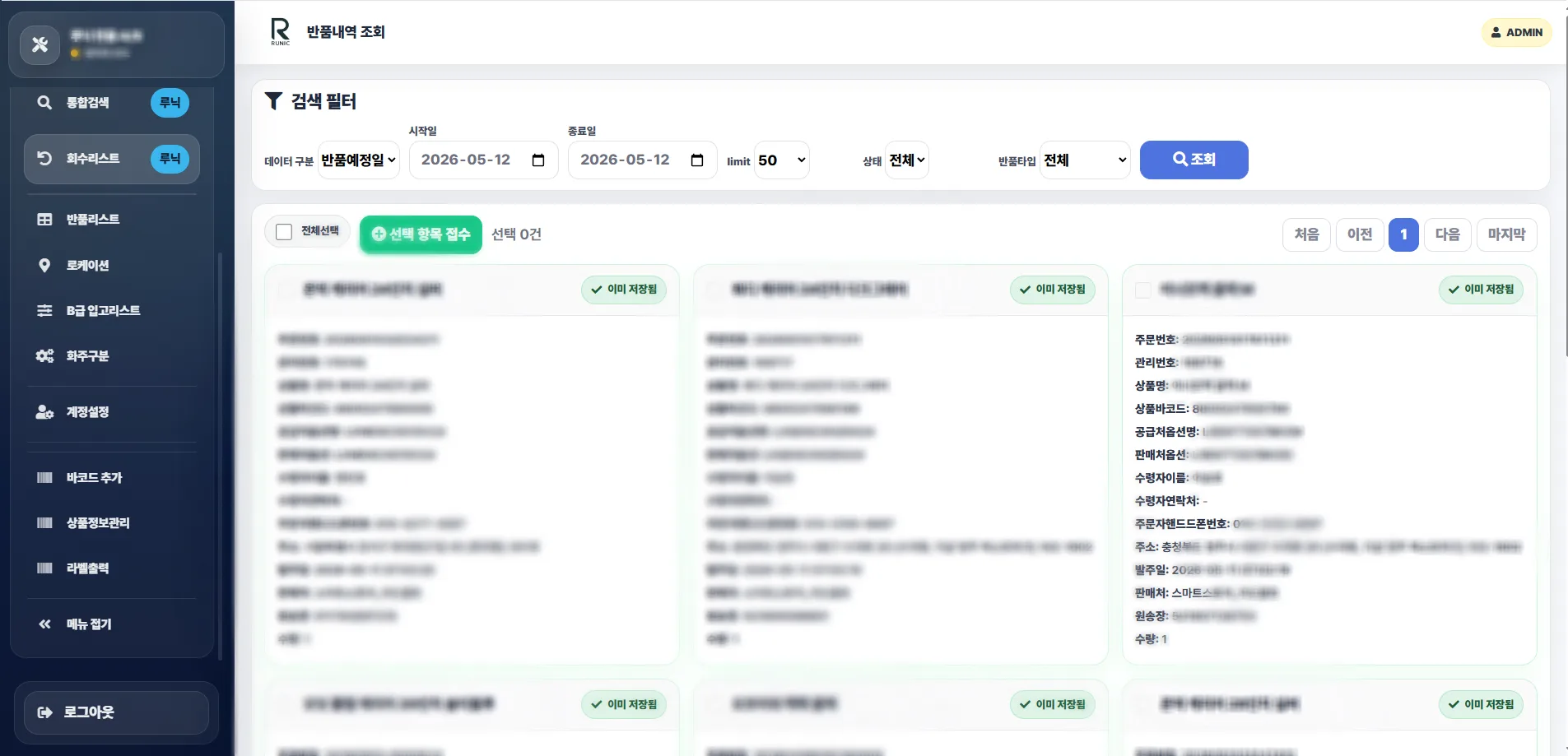Click the plus icon on 선택 항목 접수

(379, 234)
